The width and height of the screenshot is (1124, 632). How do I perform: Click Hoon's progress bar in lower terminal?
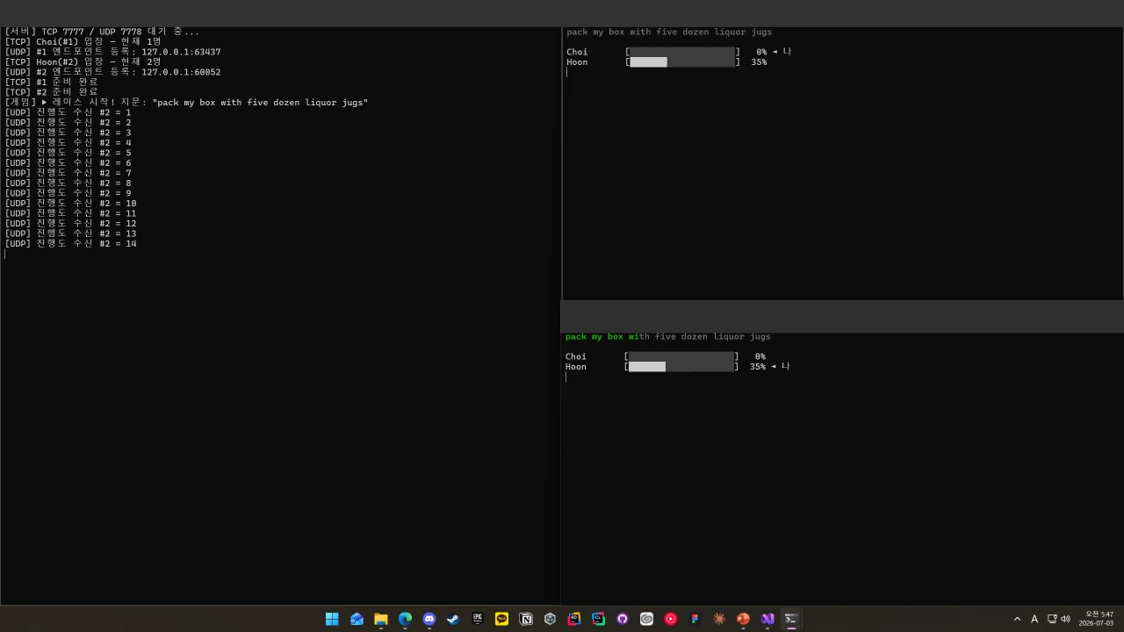click(681, 367)
